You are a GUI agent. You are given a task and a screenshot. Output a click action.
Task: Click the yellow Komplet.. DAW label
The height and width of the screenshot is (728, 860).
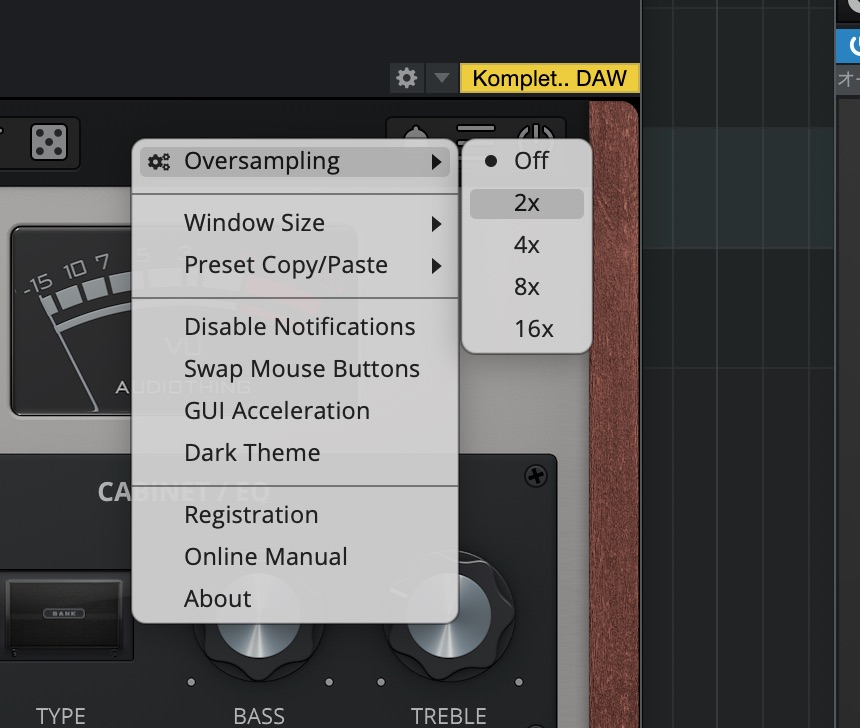pyautogui.click(x=549, y=78)
